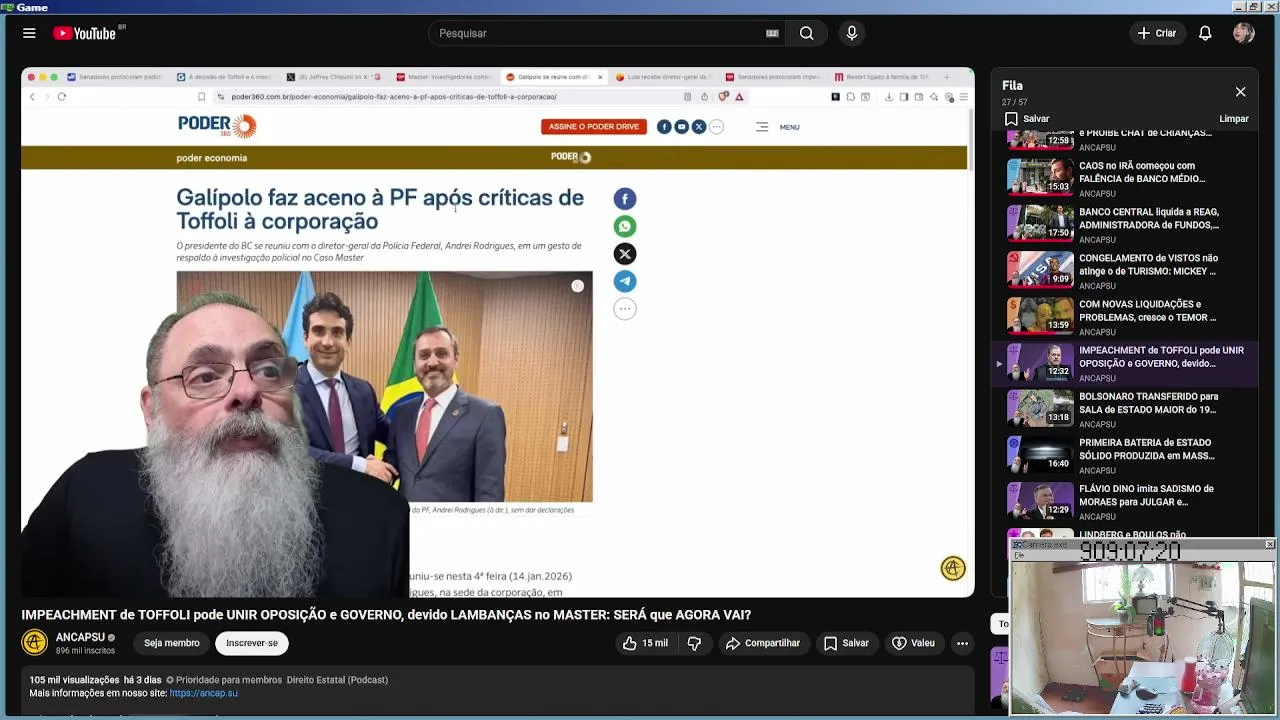
Task: Click the Poder360 logo in video
Action: (217, 125)
